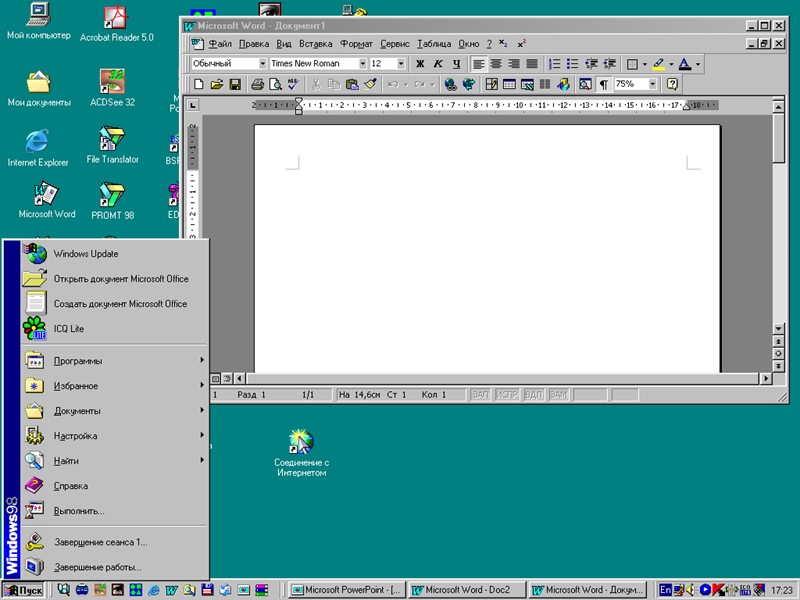Viewport: 800px width, 600px height.
Task: Select the Format Painter brush
Action: [370, 84]
